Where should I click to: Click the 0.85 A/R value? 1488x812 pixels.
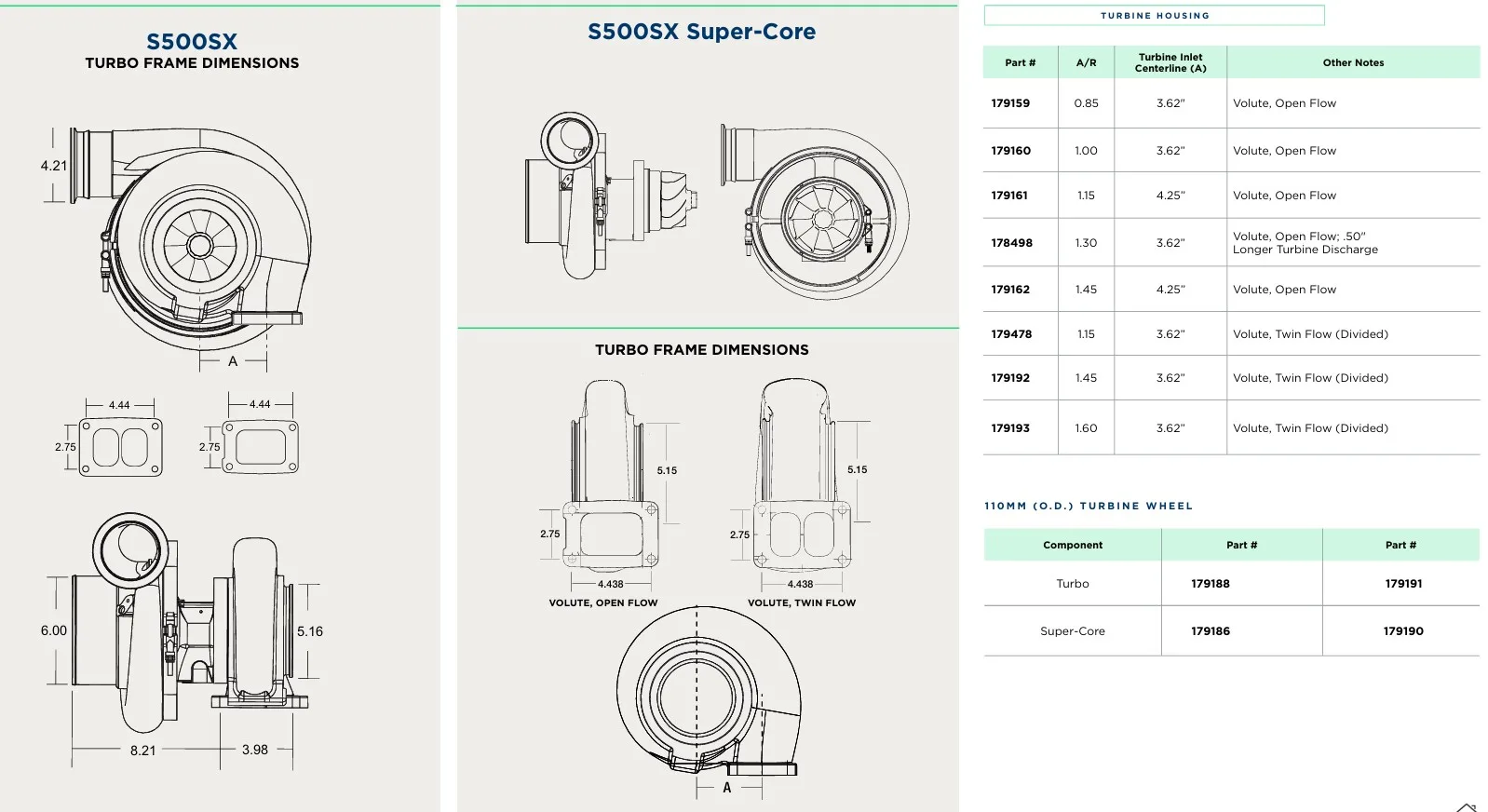(x=1086, y=103)
